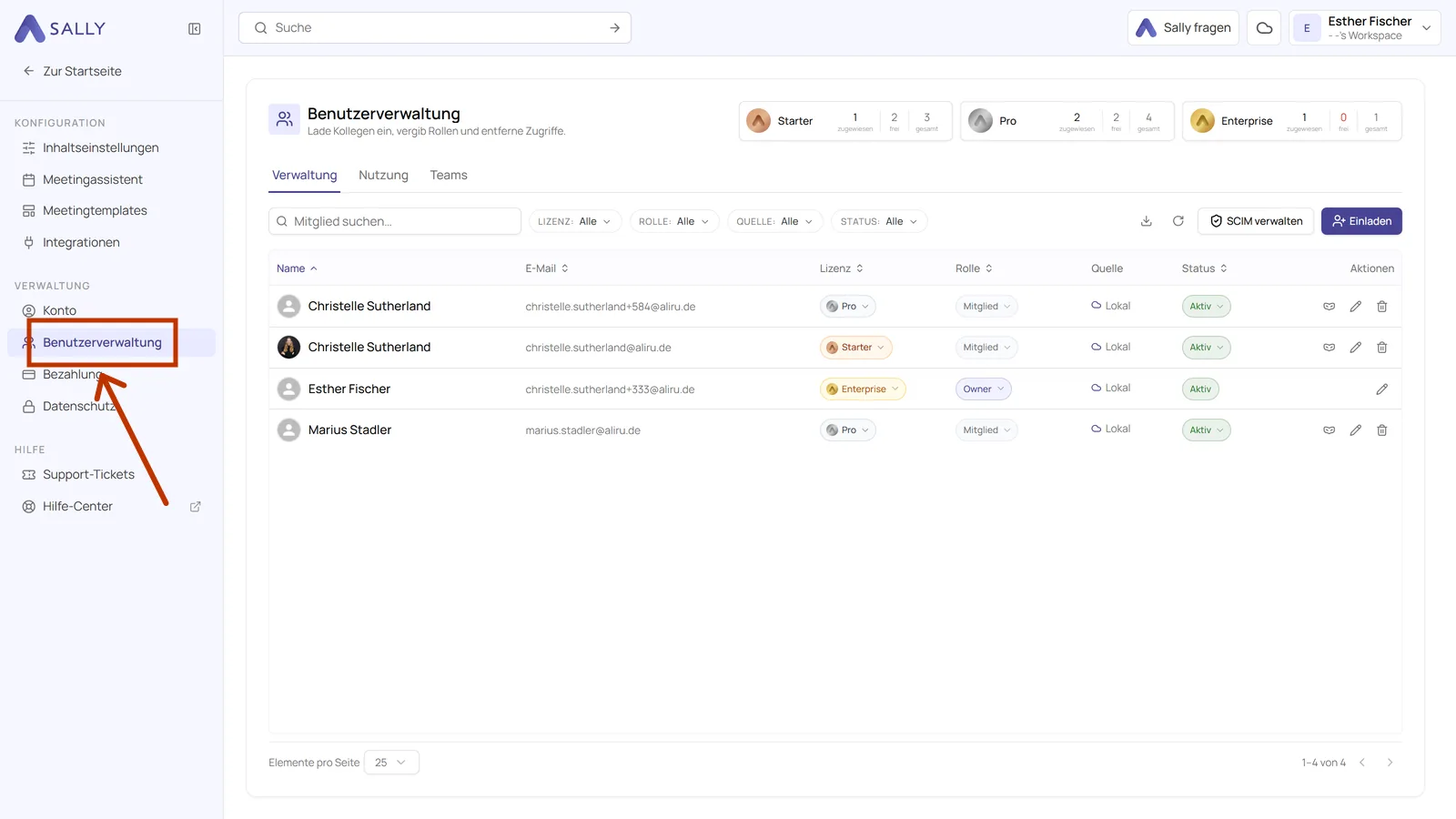Viewport: 1456px width, 819px height.
Task: Open the Lizenz filter dropdown
Action: click(575, 221)
